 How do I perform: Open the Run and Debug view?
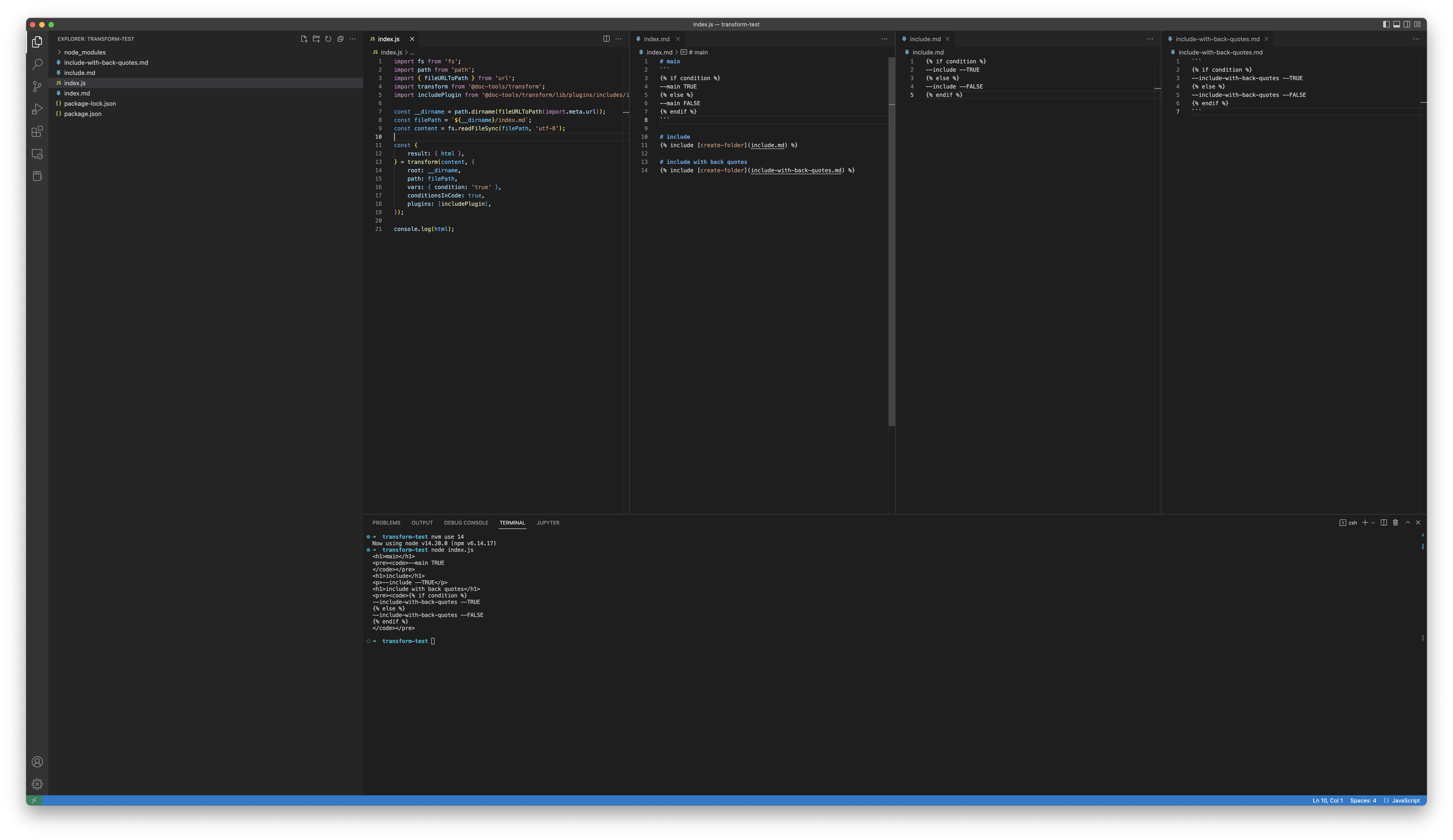37,109
